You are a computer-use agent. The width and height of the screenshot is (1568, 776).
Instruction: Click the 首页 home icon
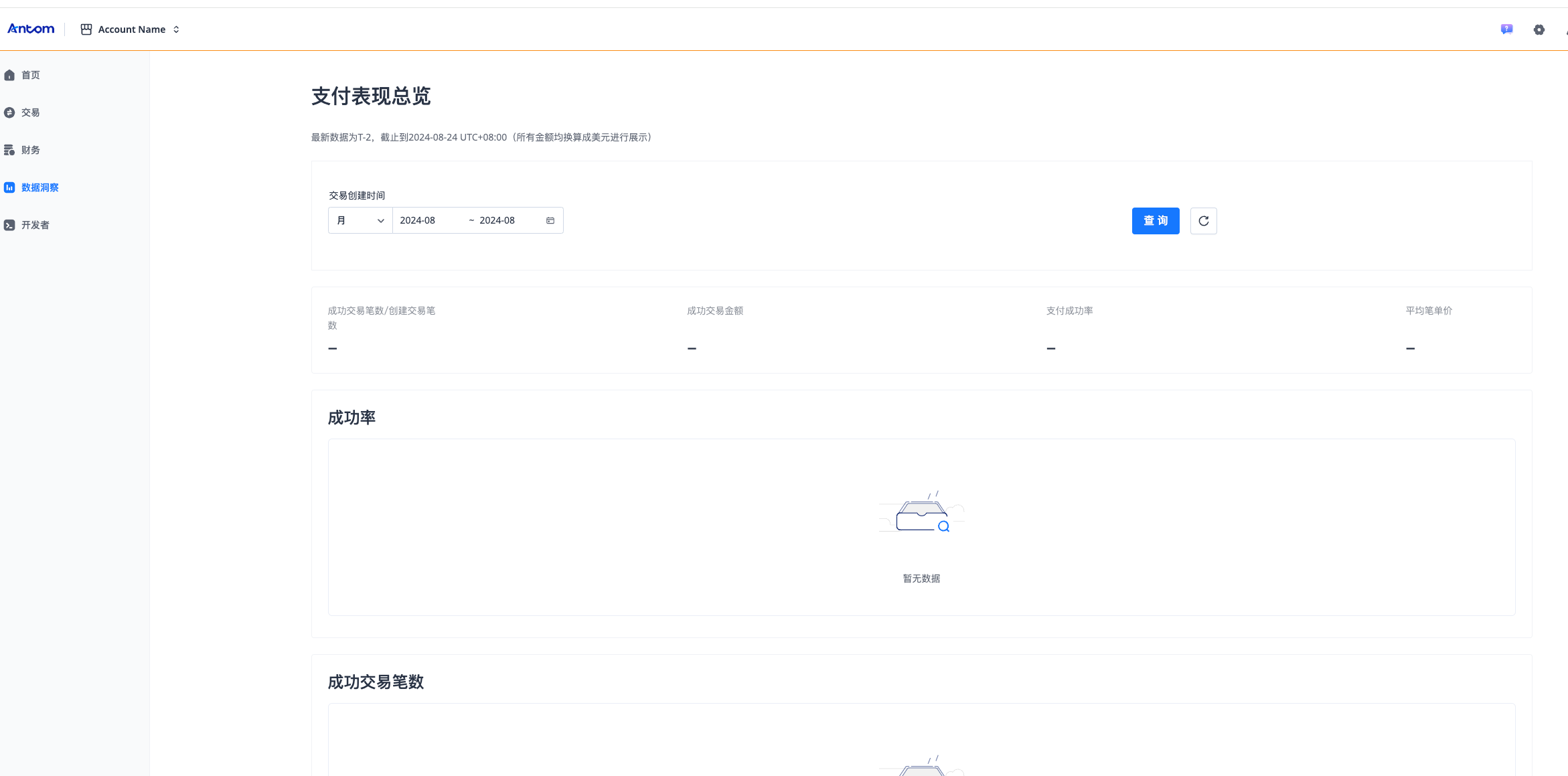9,75
